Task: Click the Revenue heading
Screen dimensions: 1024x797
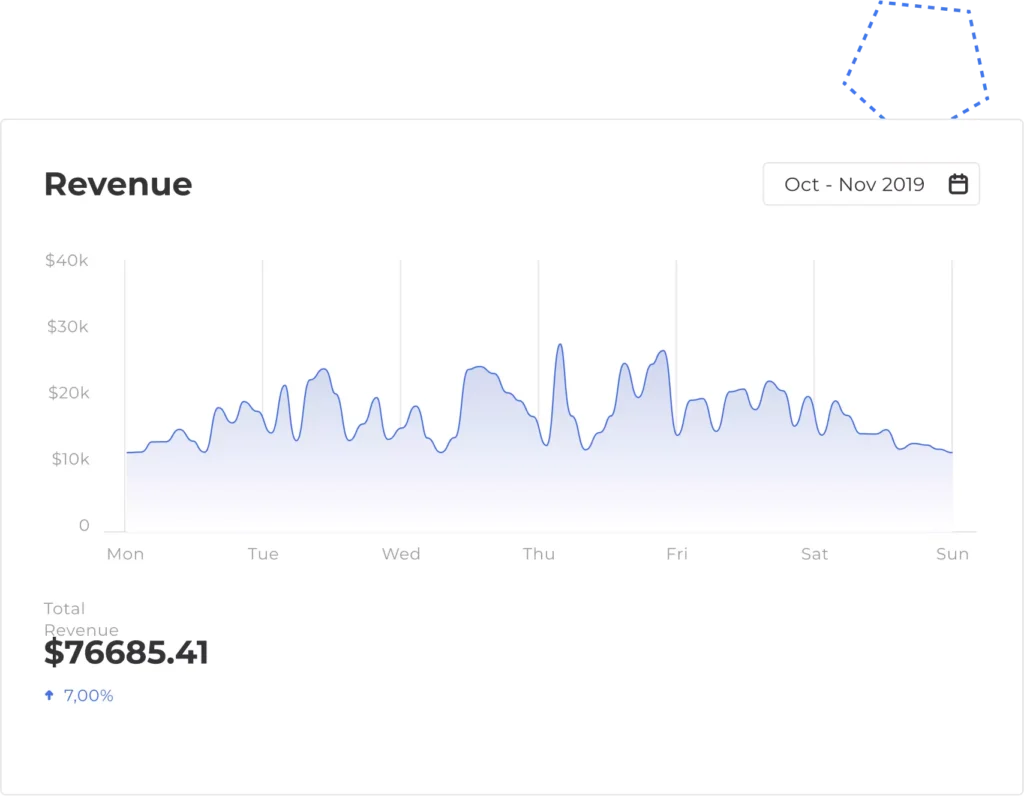Action: [118, 184]
